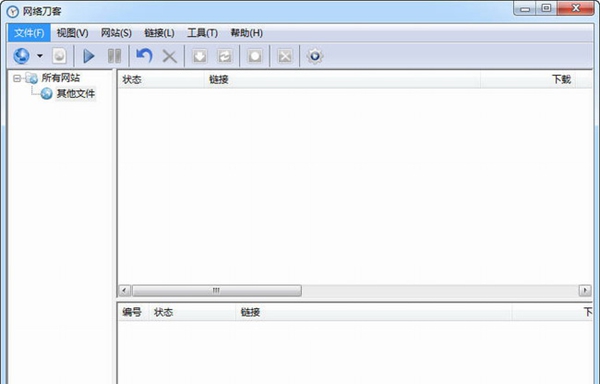600x384 pixels.
Task: Select 所有网站 in the tree
Action: 60,78
